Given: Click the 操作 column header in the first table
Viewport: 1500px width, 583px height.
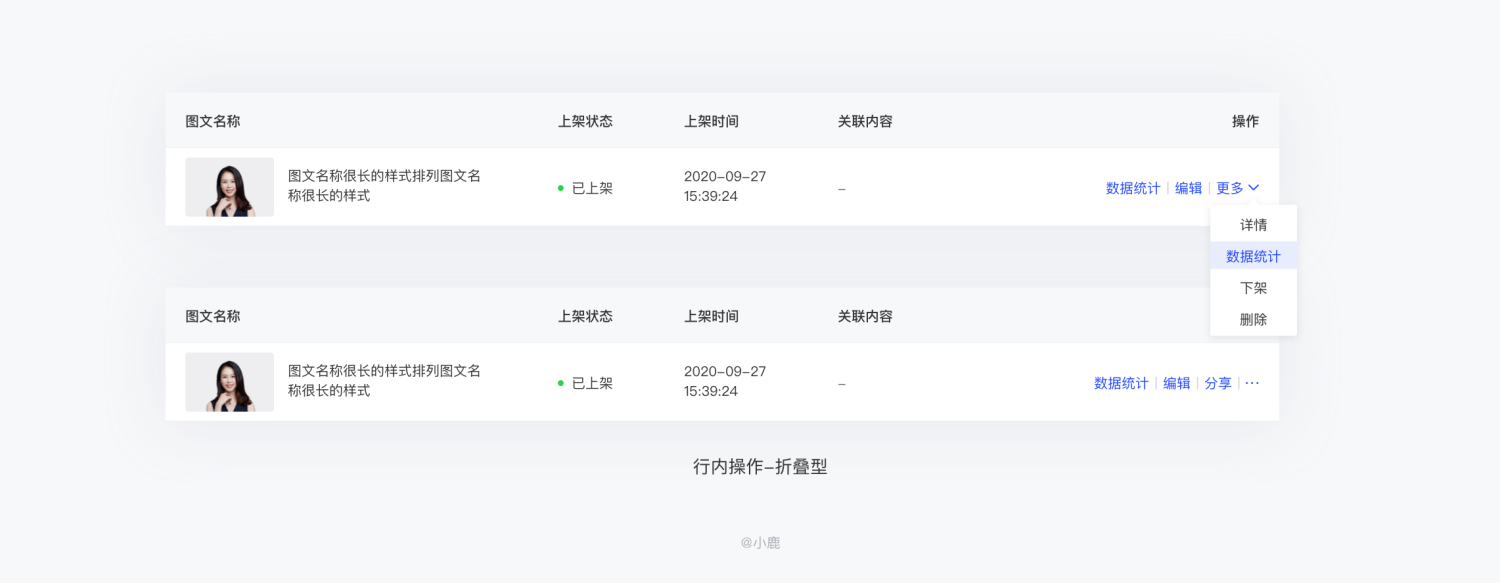Looking at the screenshot, I should 1245,121.
